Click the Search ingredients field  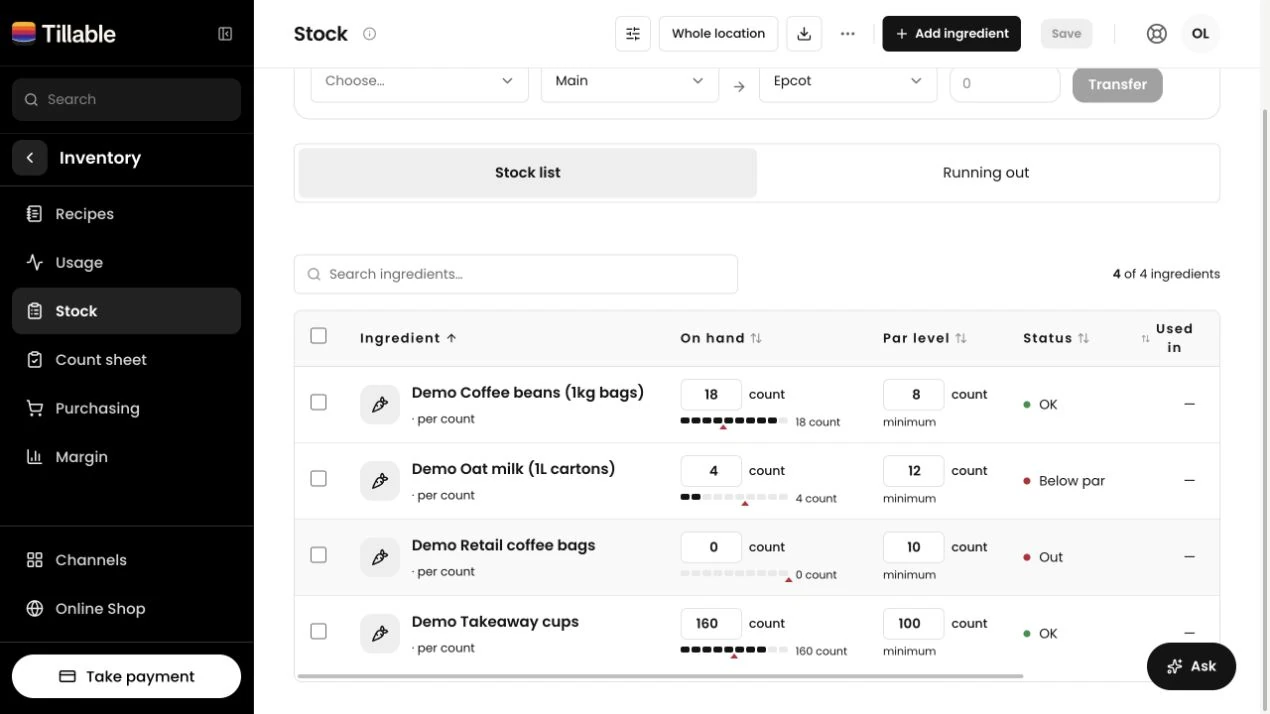[x=516, y=274]
